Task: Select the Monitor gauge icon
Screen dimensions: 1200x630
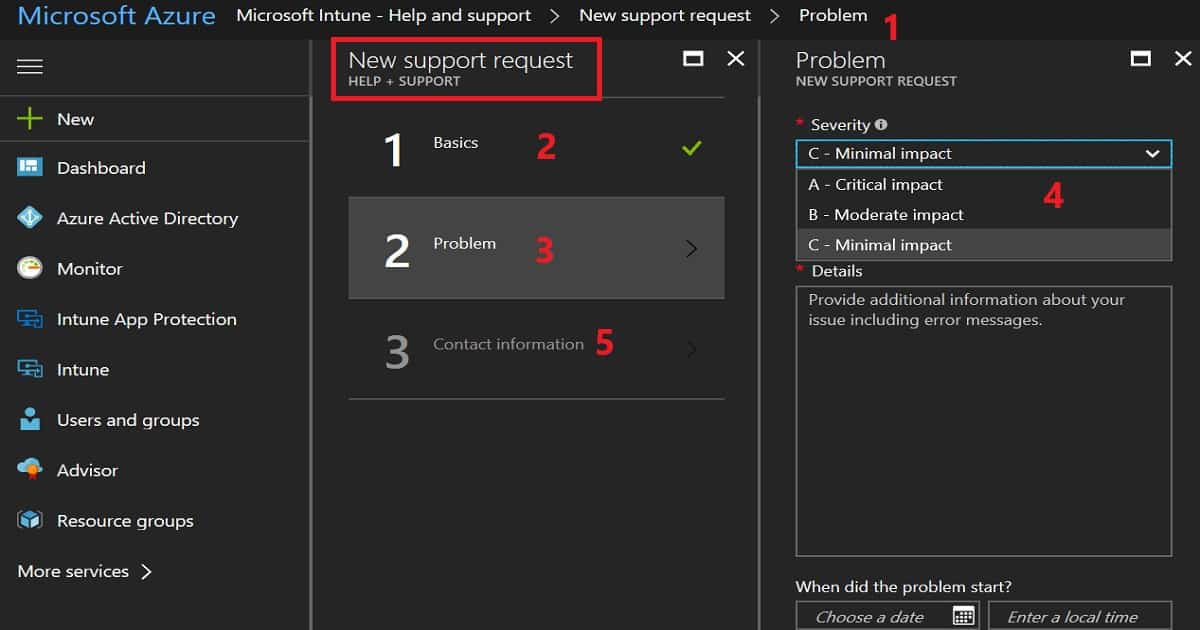Action: click(30, 268)
